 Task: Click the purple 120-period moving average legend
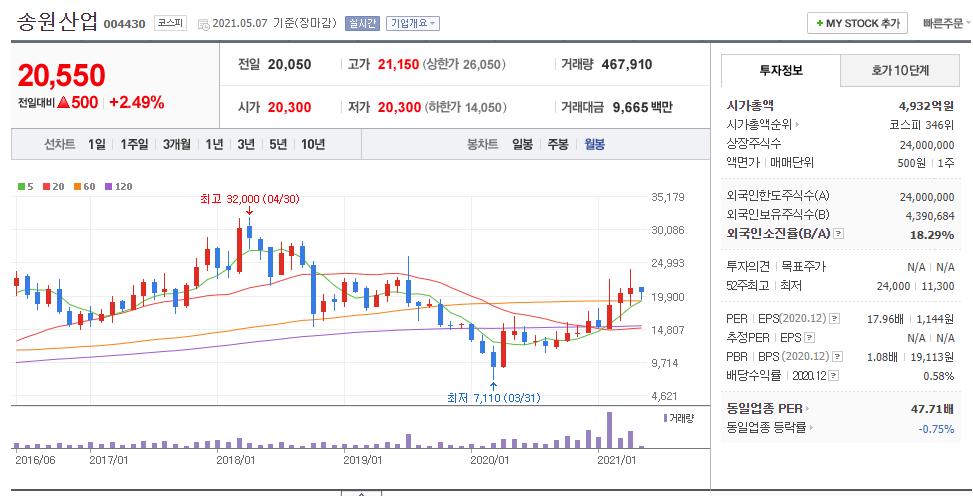pyautogui.click(x=119, y=186)
